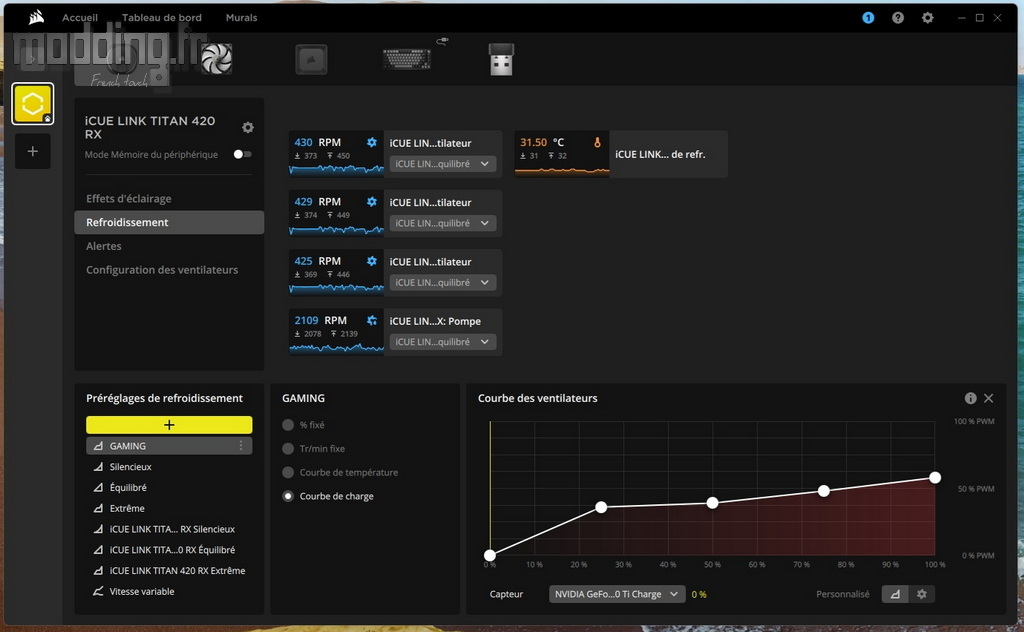The height and width of the screenshot is (632, 1024).
Task: Open preset dropdown for 430 RPM fan
Action: pyautogui.click(x=443, y=164)
